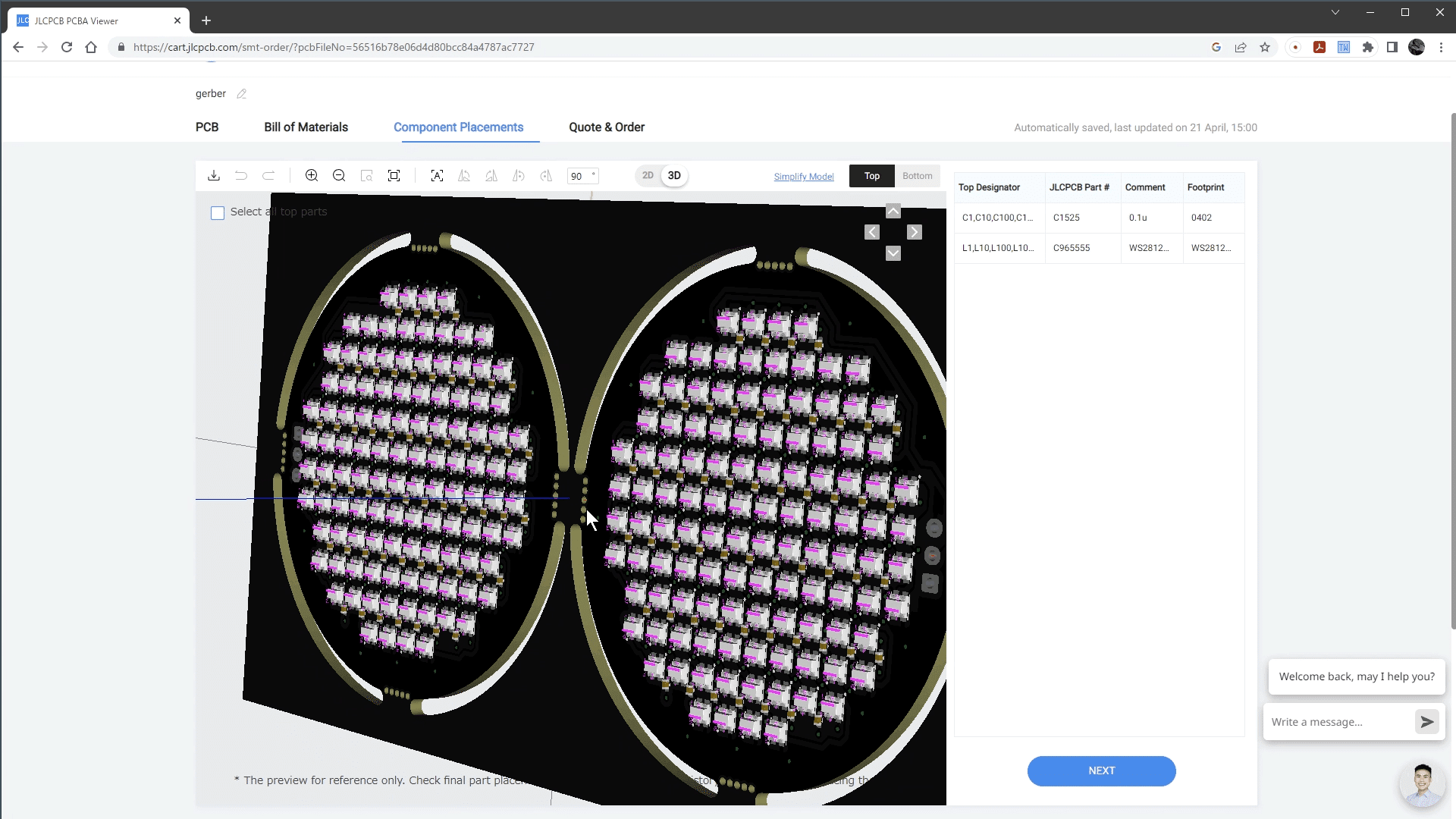
Task: Rotate 3D view down with arrow
Action: click(893, 253)
